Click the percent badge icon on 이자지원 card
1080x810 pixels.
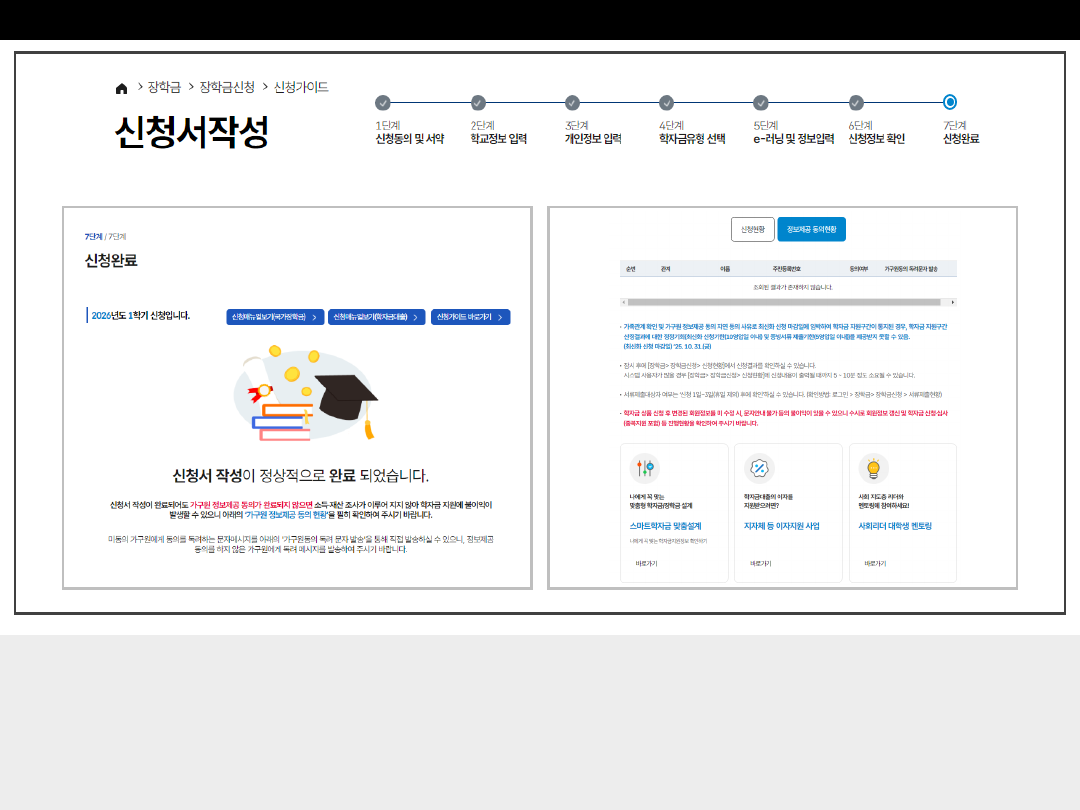[x=760, y=468]
